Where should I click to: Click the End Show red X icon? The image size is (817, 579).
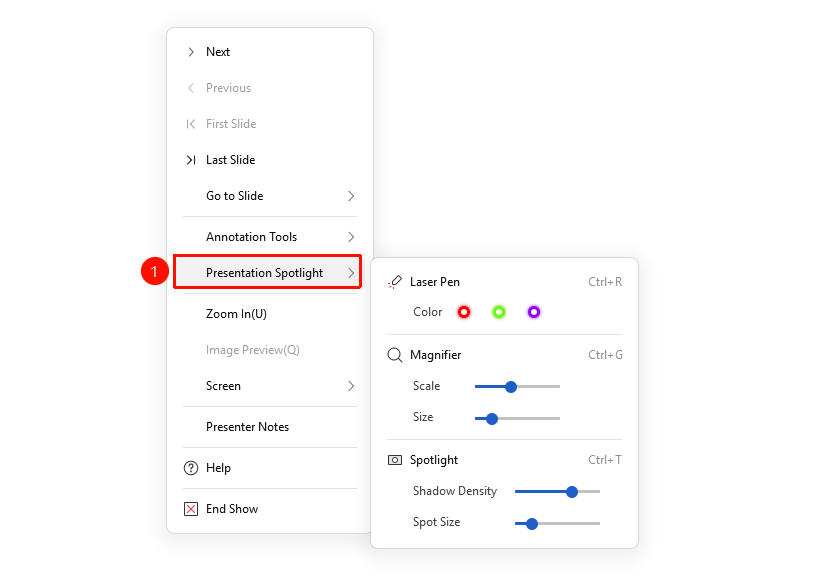tap(191, 509)
